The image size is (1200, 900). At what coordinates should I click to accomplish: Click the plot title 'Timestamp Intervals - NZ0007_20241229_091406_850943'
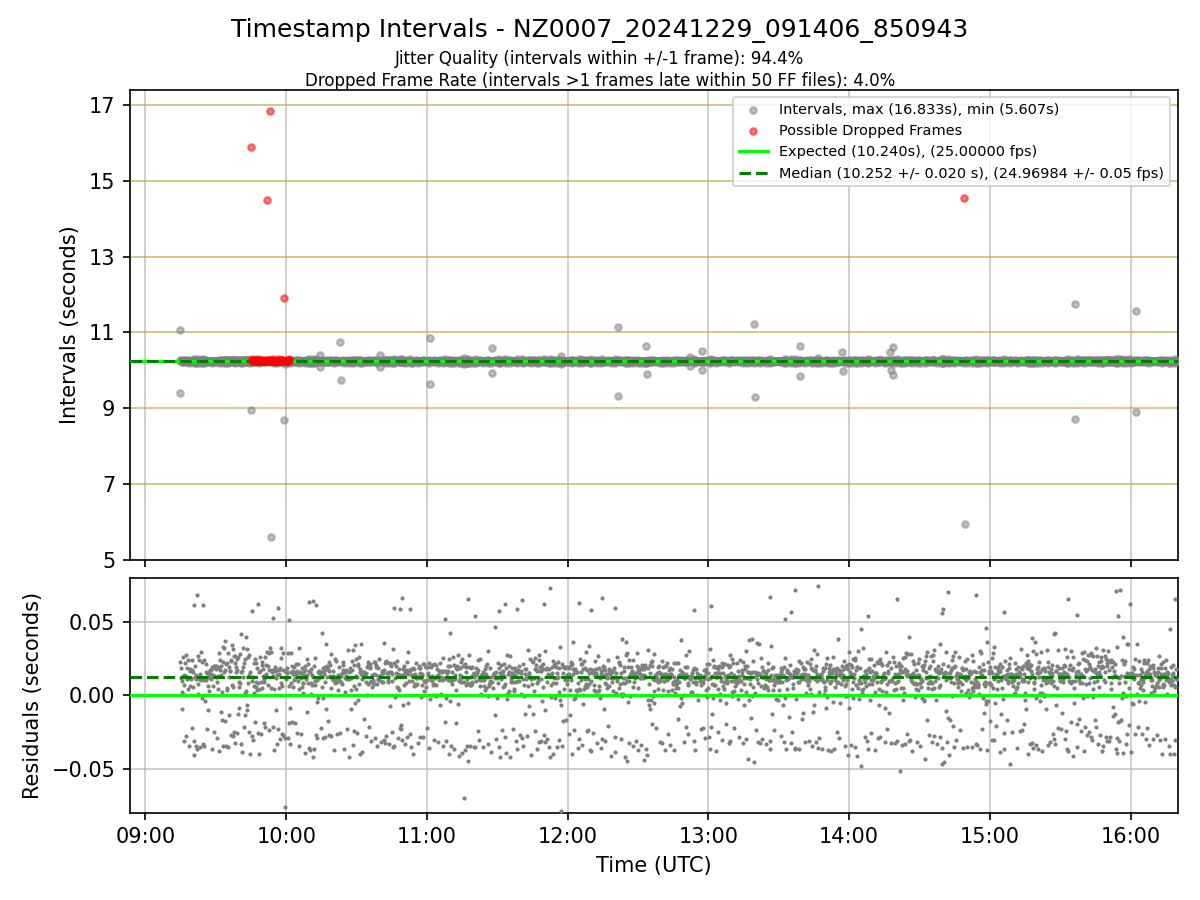(x=599, y=29)
